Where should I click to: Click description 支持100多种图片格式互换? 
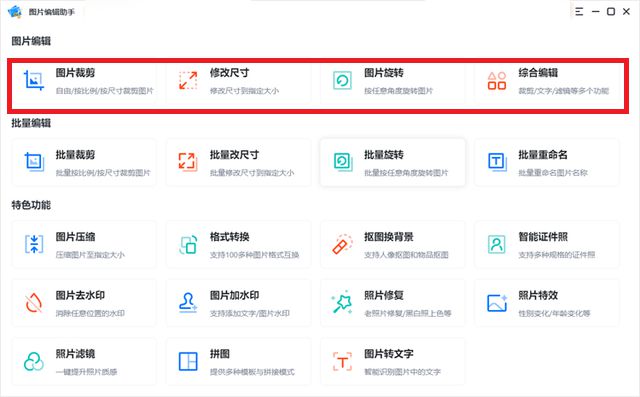pyautogui.click(x=255, y=255)
